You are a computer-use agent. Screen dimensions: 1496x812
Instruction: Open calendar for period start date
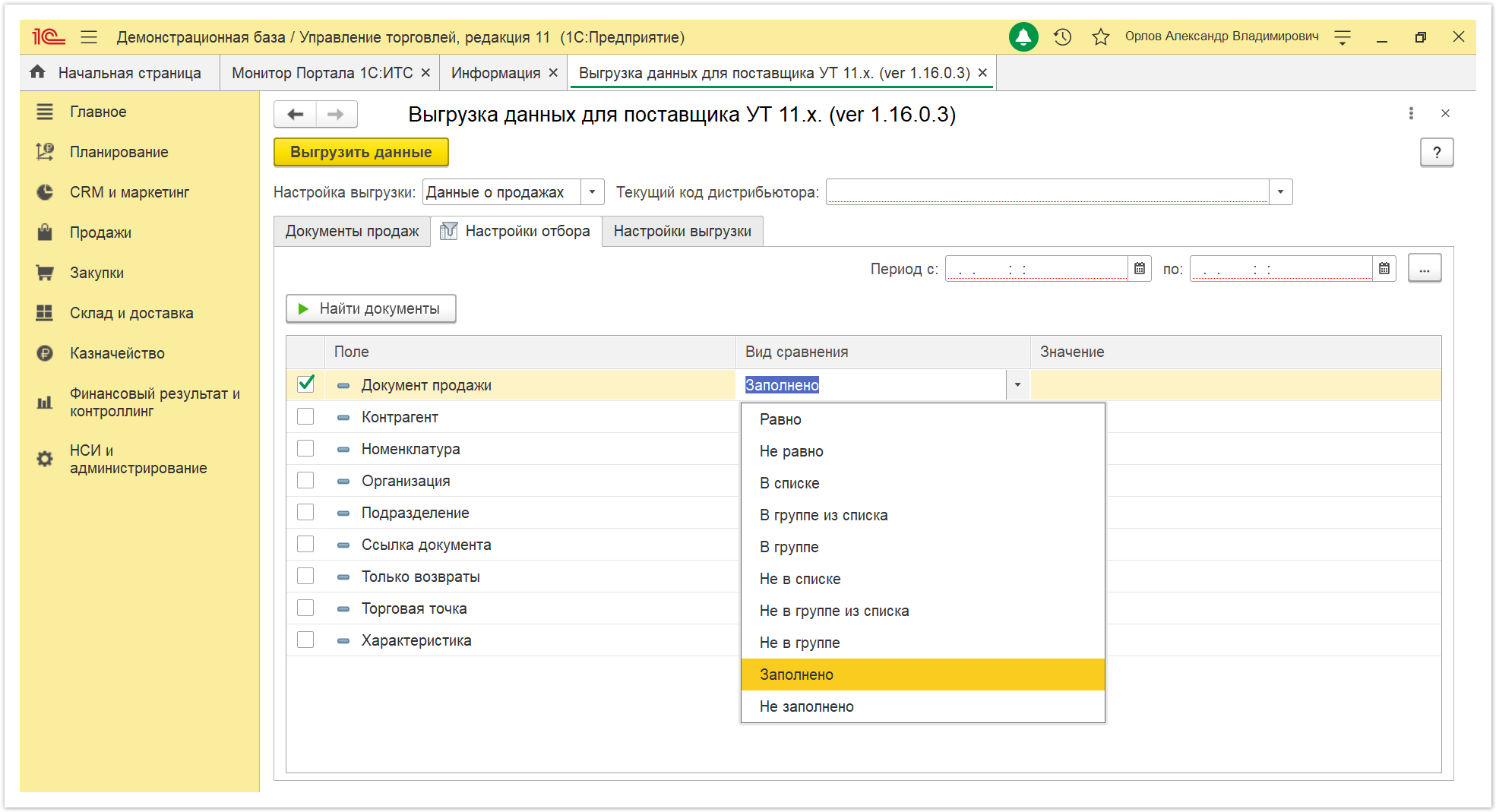(x=1140, y=268)
